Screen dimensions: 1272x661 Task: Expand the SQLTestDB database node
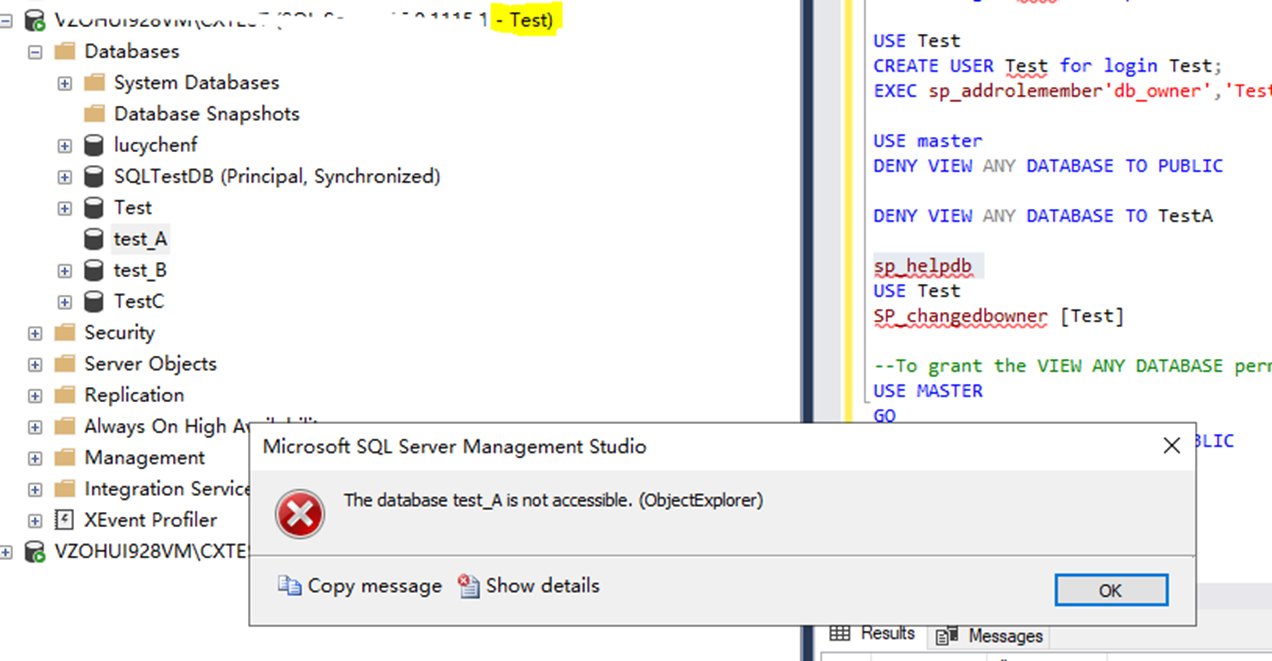(x=65, y=177)
